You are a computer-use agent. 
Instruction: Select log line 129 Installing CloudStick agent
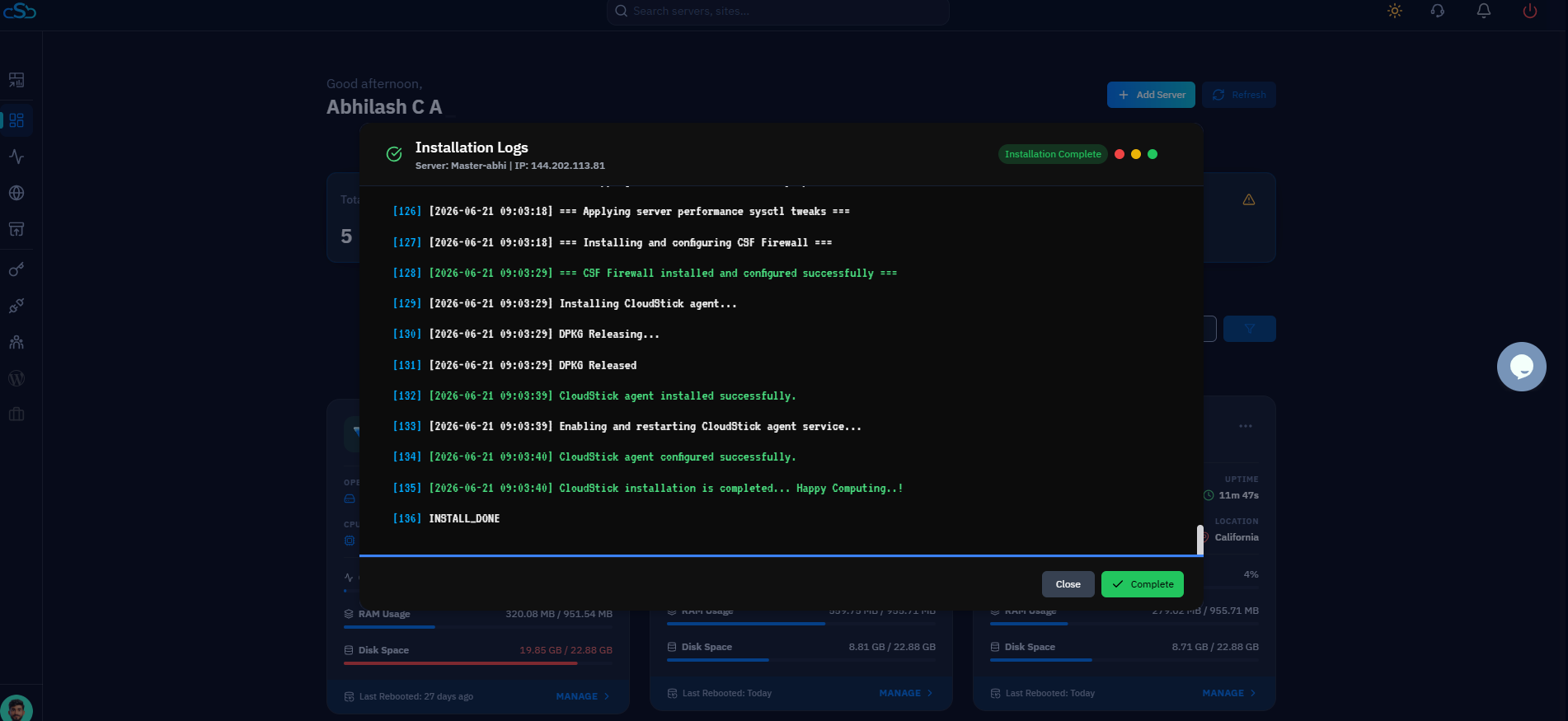pyautogui.click(x=565, y=304)
